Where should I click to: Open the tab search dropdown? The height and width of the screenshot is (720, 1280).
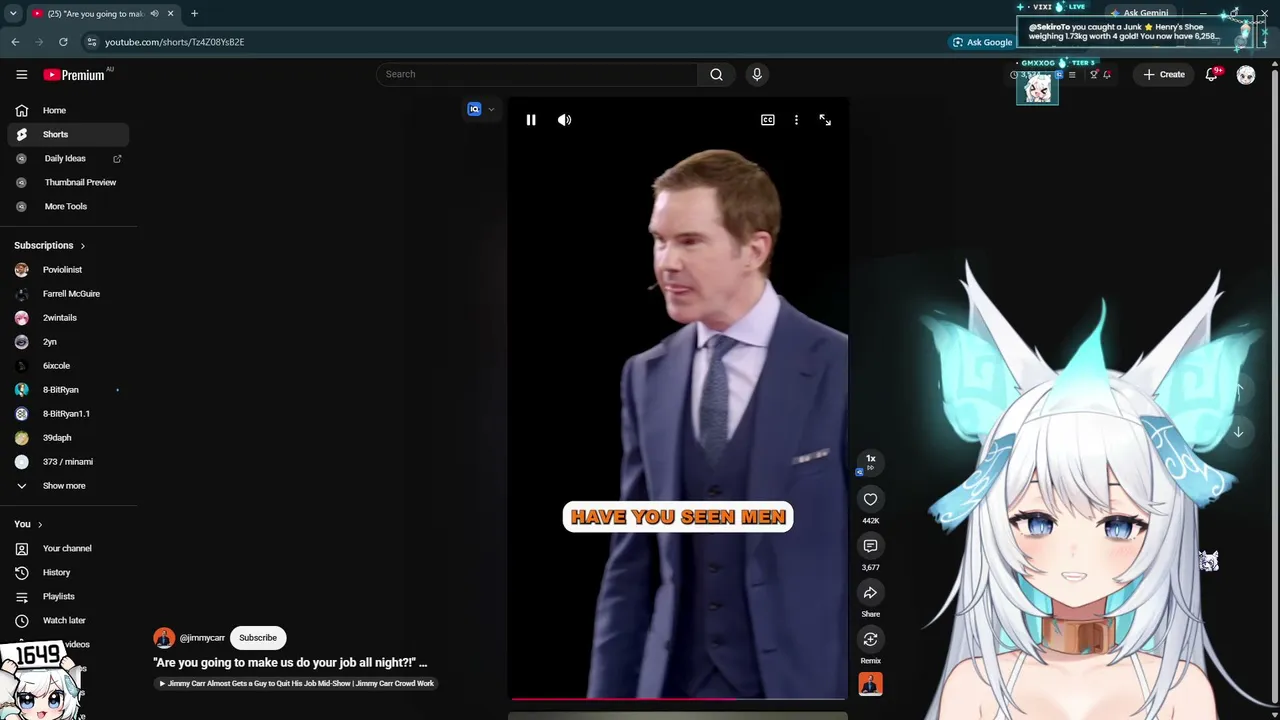13,14
